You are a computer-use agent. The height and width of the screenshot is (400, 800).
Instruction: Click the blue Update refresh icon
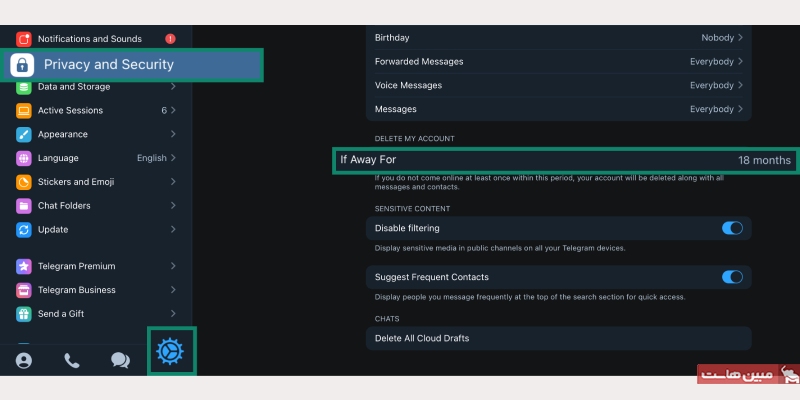(x=23, y=230)
